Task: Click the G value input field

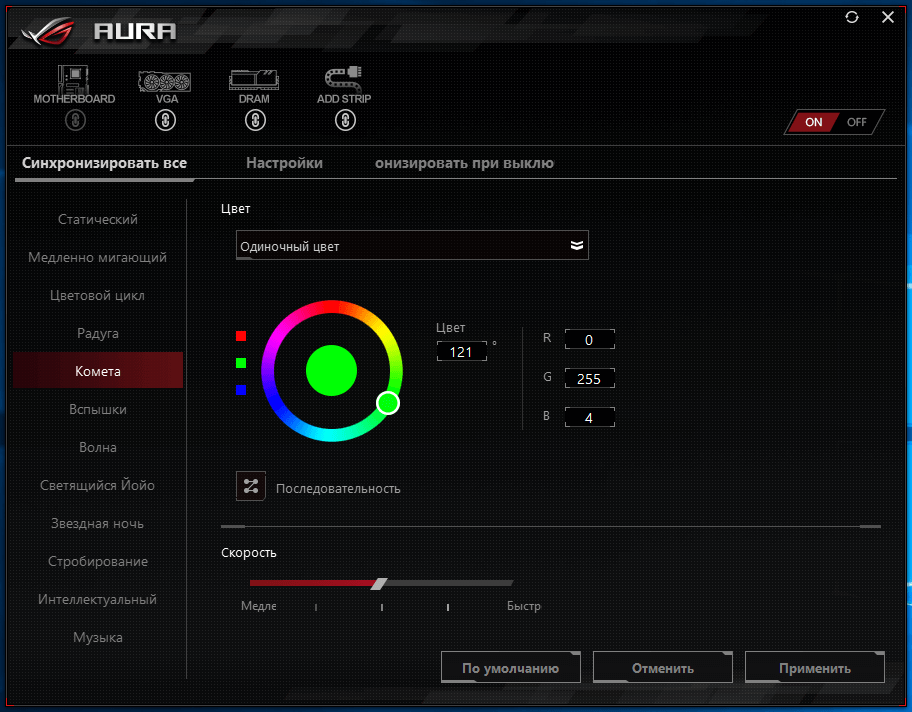Action: pos(589,379)
